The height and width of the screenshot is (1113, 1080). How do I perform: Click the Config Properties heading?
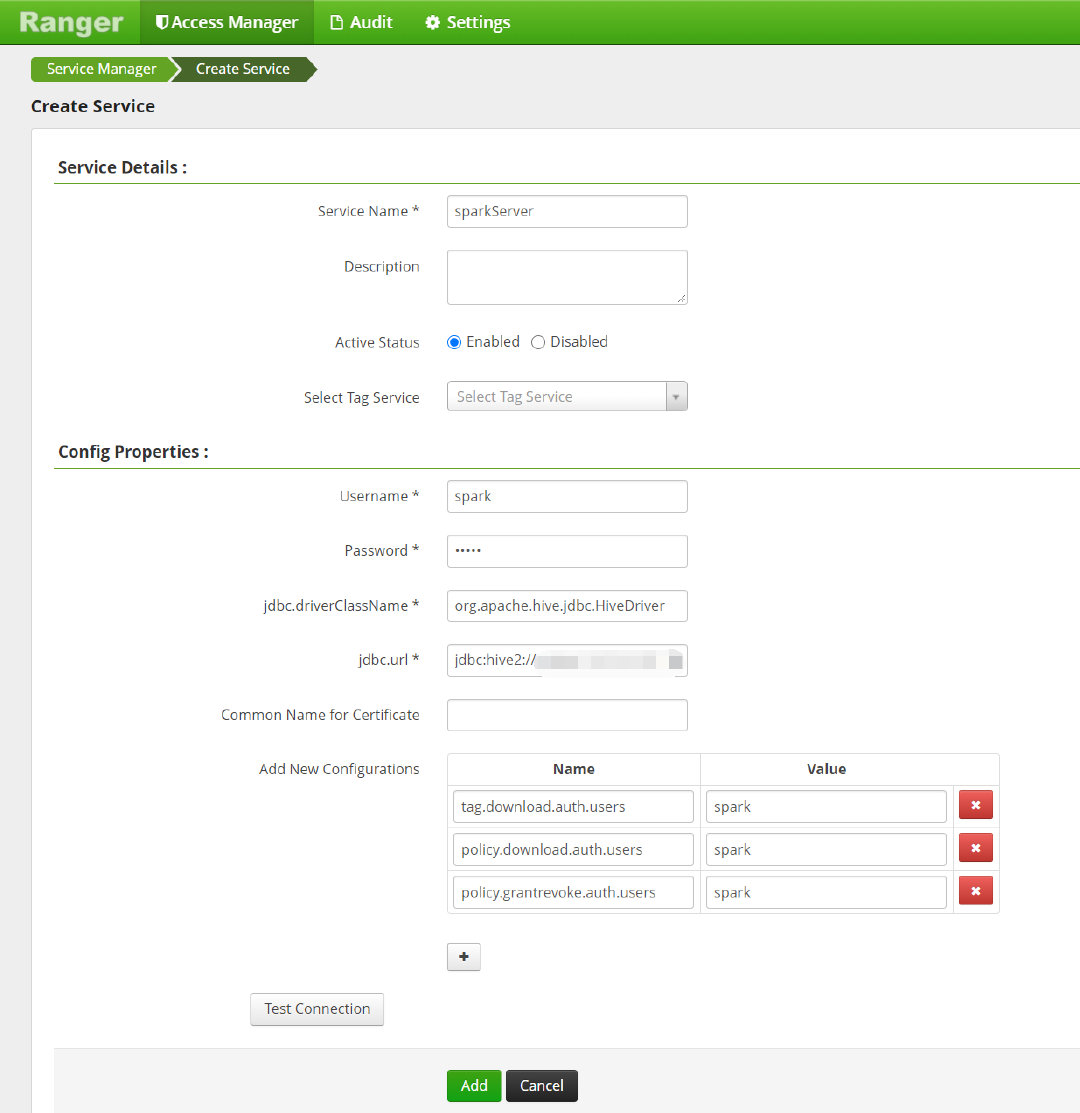click(133, 452)
